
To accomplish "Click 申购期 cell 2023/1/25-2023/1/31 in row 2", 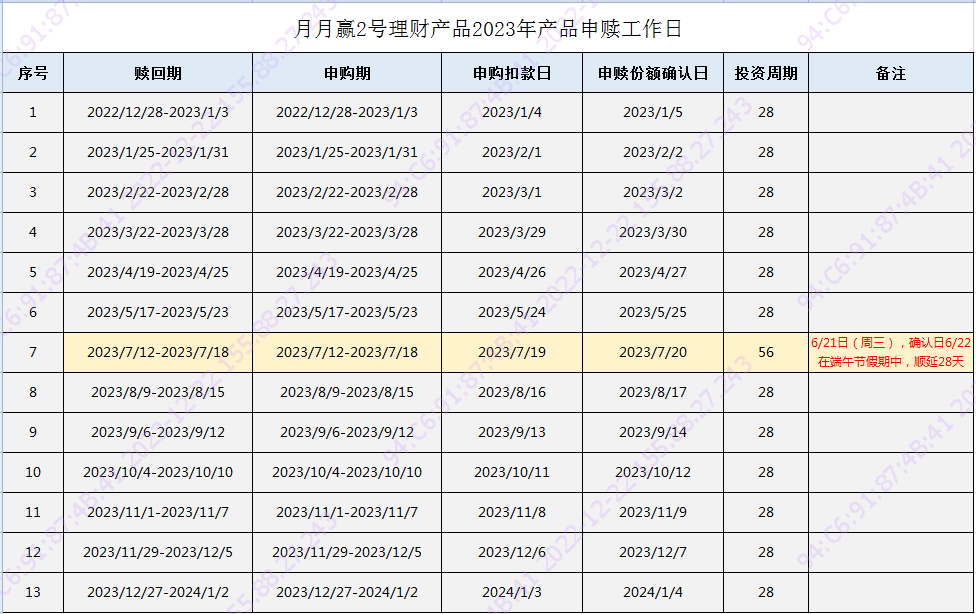I will point(347,153).
